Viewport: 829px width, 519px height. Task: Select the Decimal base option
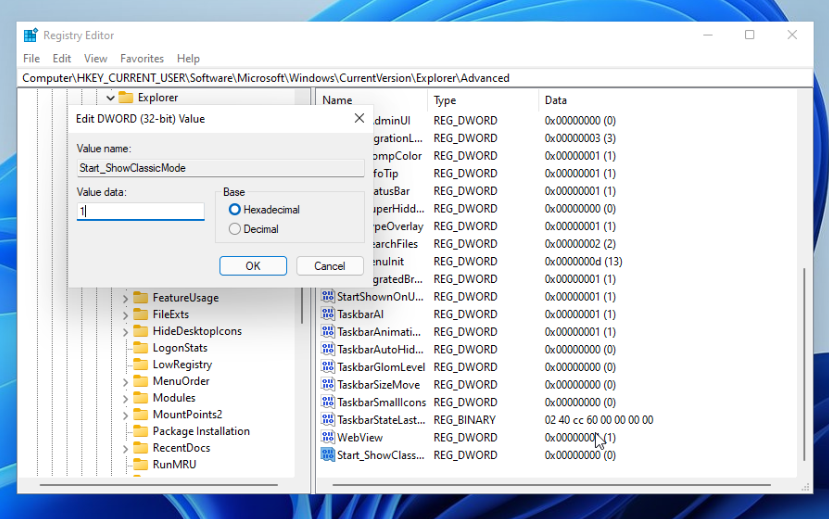coord(234,229)
